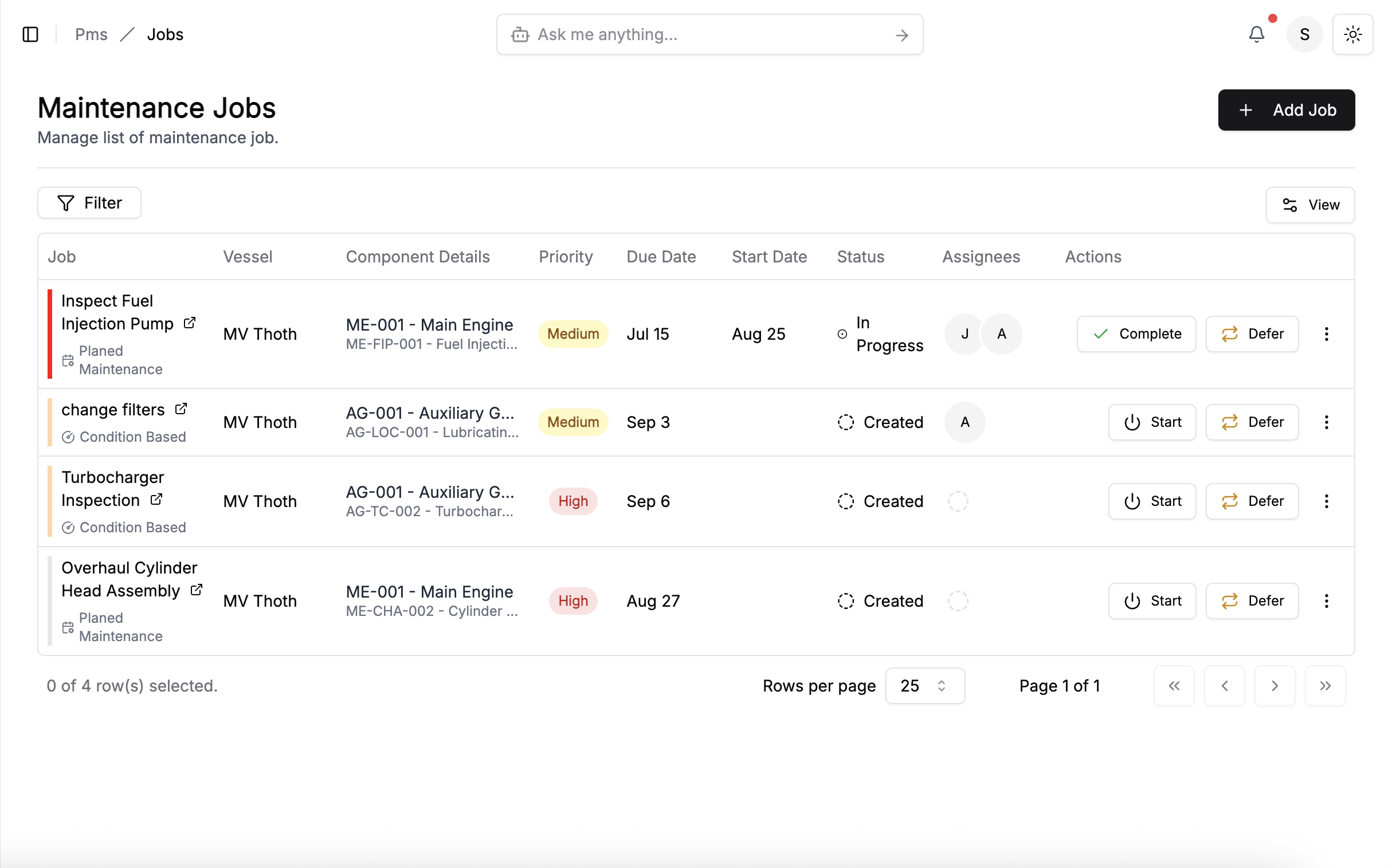
Task: Focus the Ask me anything input
Action: click(710, 34)
